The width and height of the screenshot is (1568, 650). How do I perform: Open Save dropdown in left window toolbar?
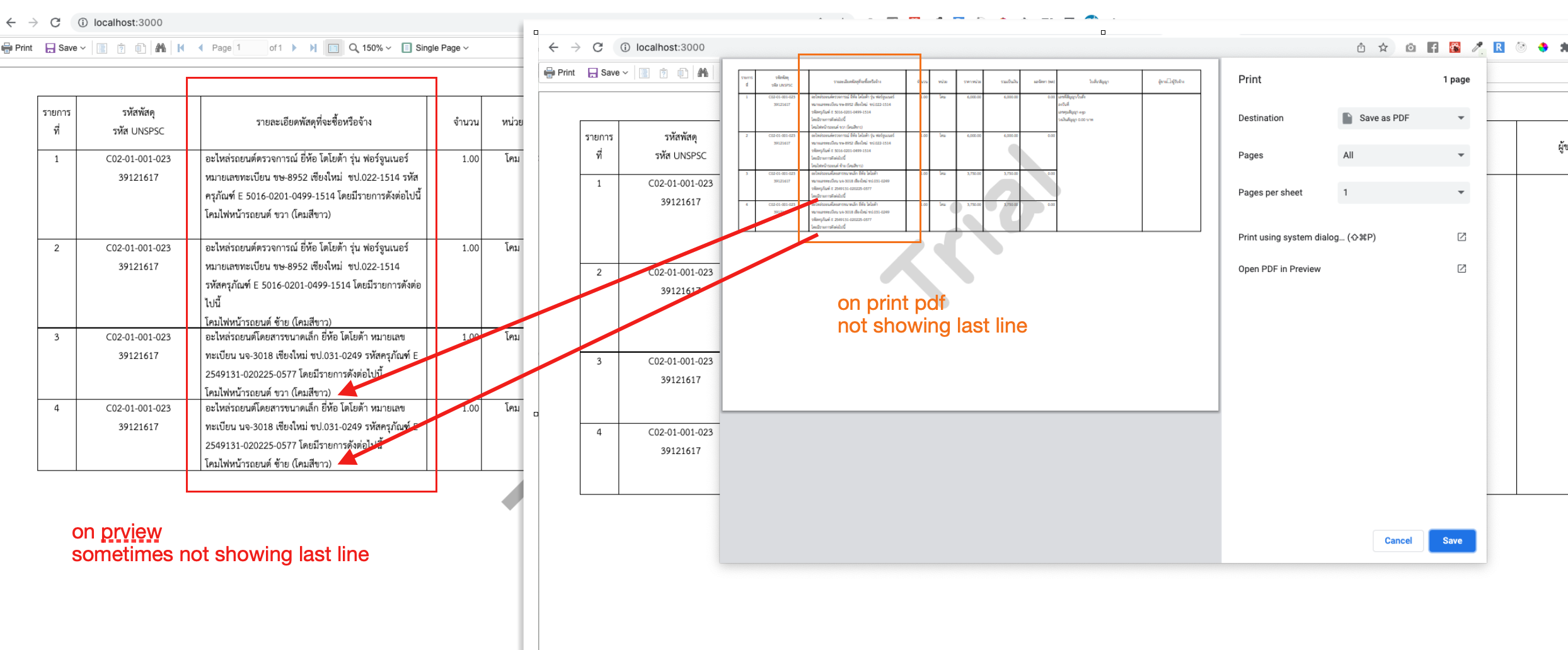click(66, 48)
